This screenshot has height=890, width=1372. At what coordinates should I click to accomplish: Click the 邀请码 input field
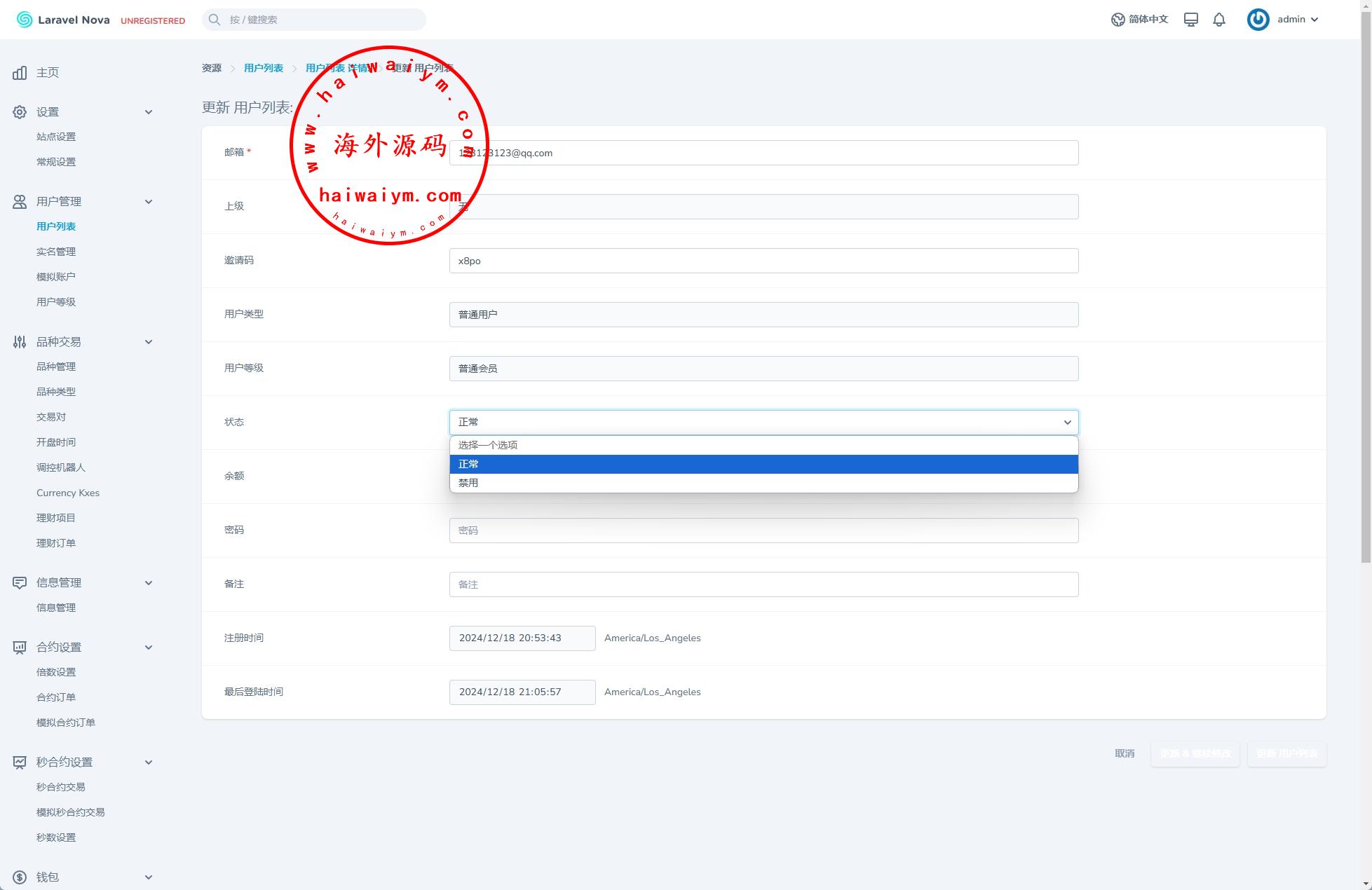[763, 261]
